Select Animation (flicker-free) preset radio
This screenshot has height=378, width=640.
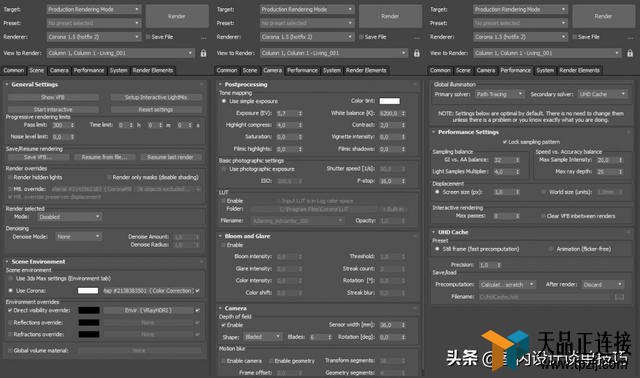click(x=551, y=249)
